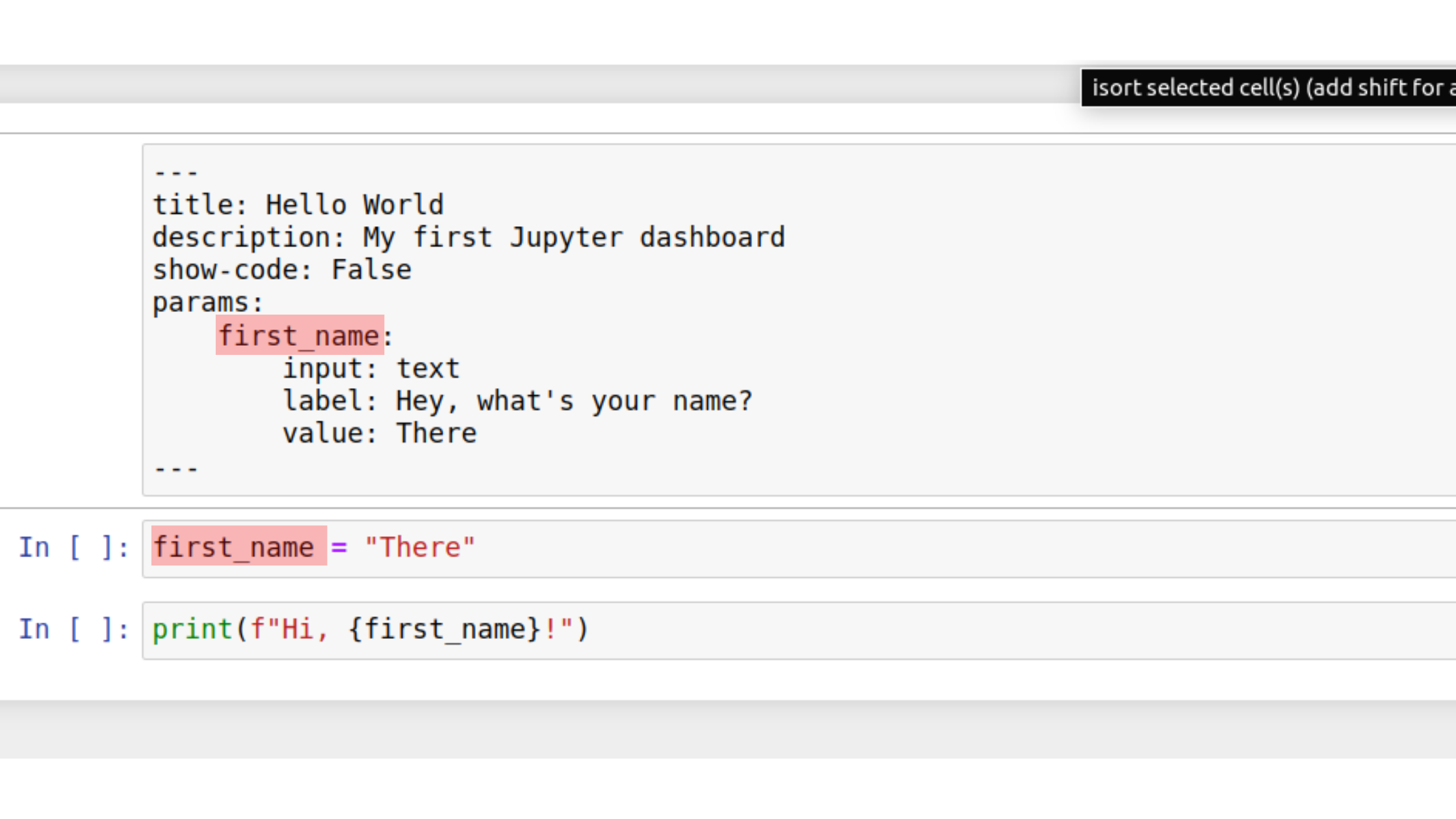1456x819 pixels.
Task: Click the 'params:' line in raw cell
Action: click(x=207, y=303)
